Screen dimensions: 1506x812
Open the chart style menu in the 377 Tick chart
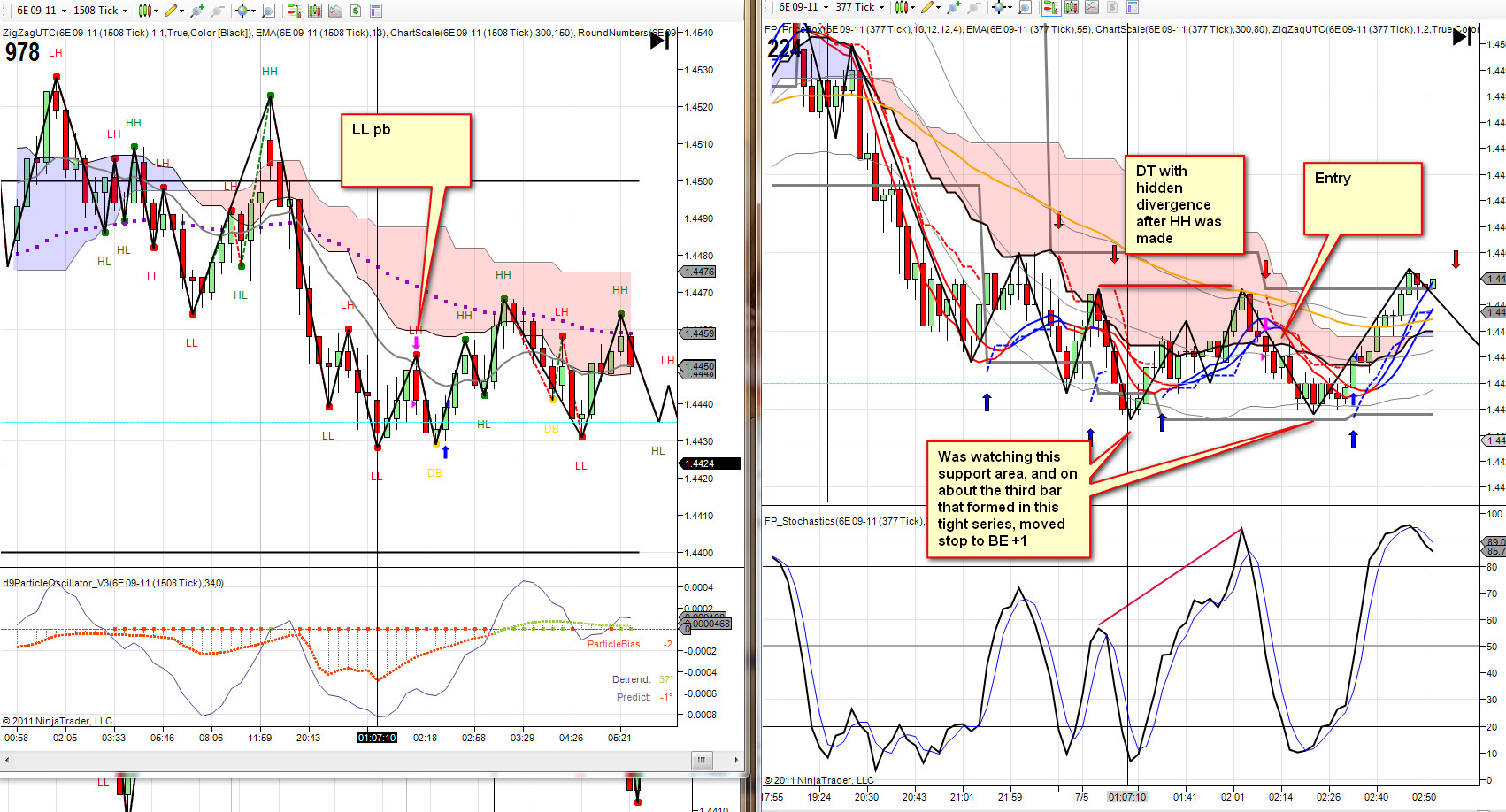click(x=903, y=7)
